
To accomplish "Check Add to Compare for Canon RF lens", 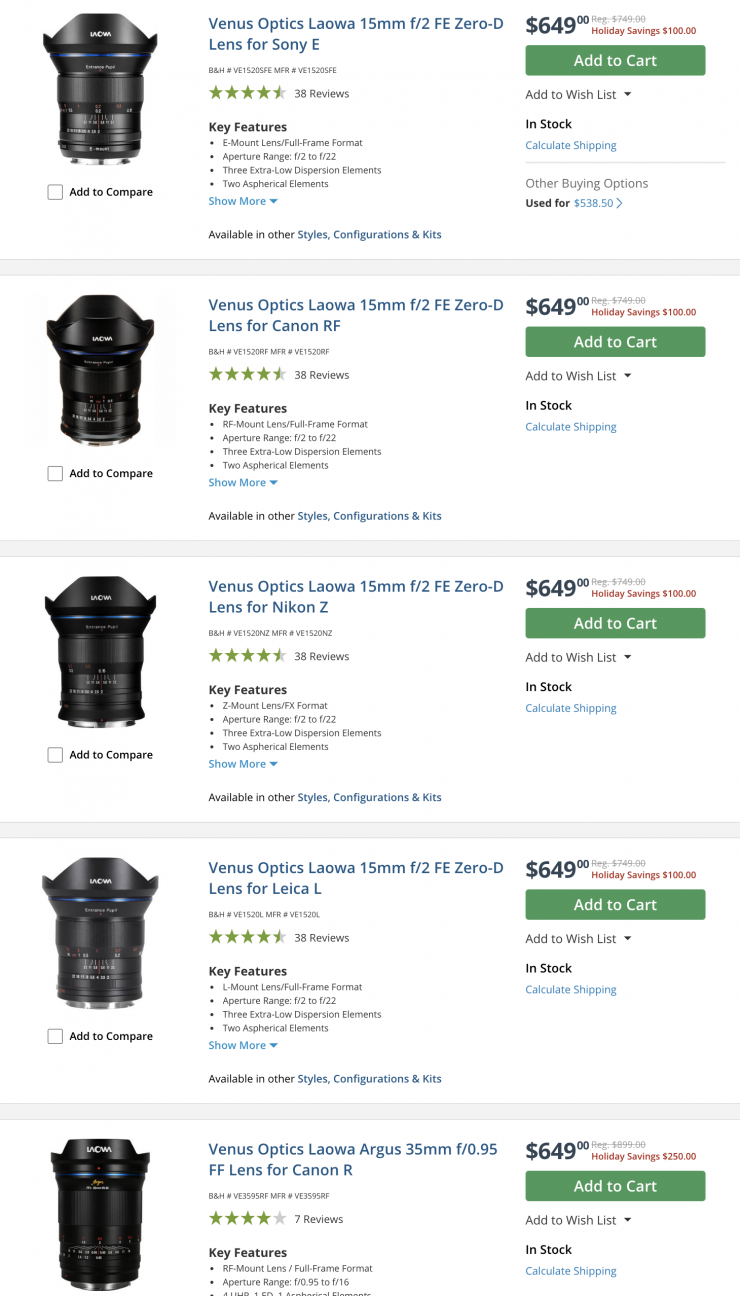I will (x=56, y=474).
